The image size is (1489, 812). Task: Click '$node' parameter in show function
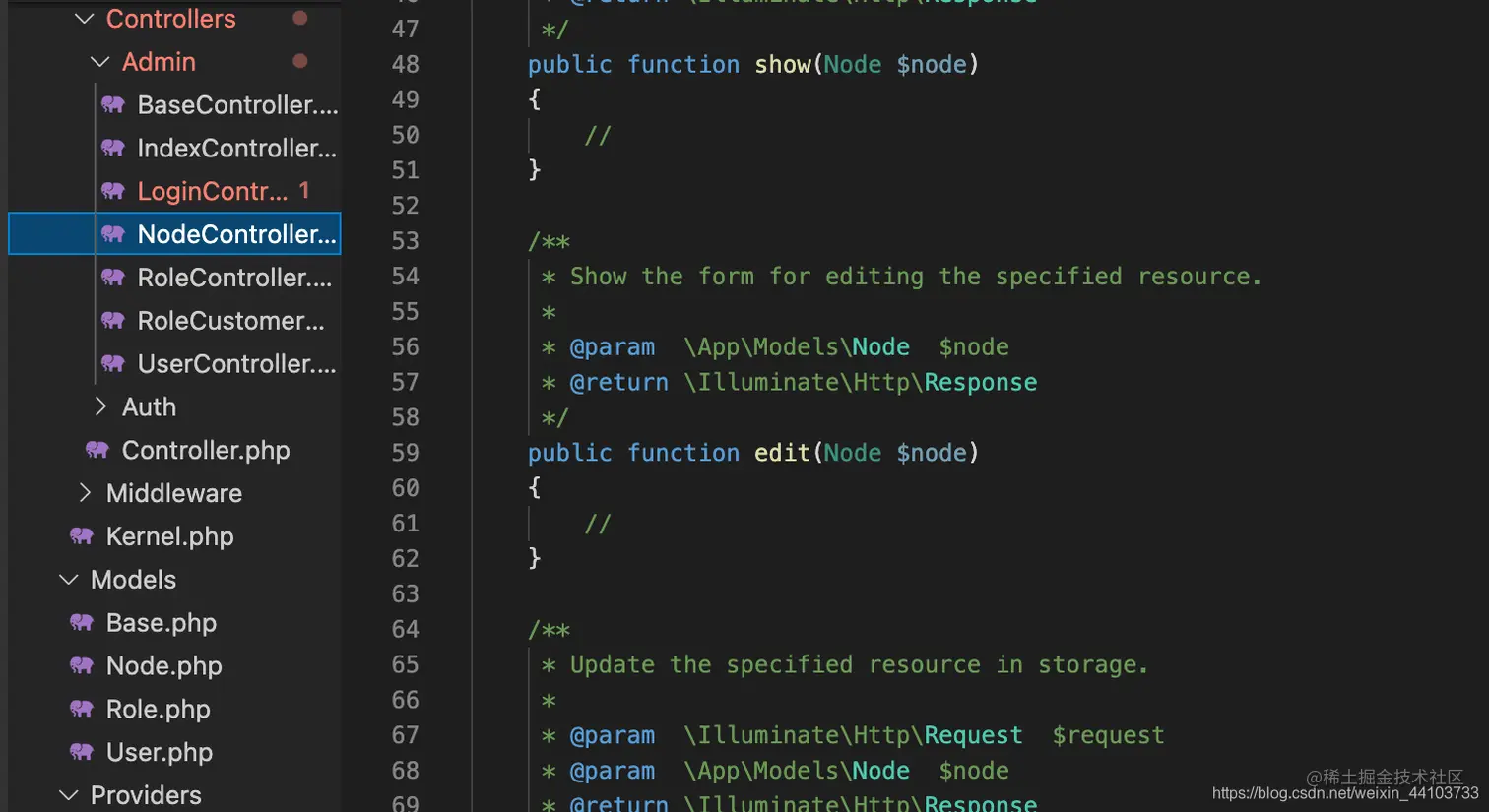click(932, 65)
